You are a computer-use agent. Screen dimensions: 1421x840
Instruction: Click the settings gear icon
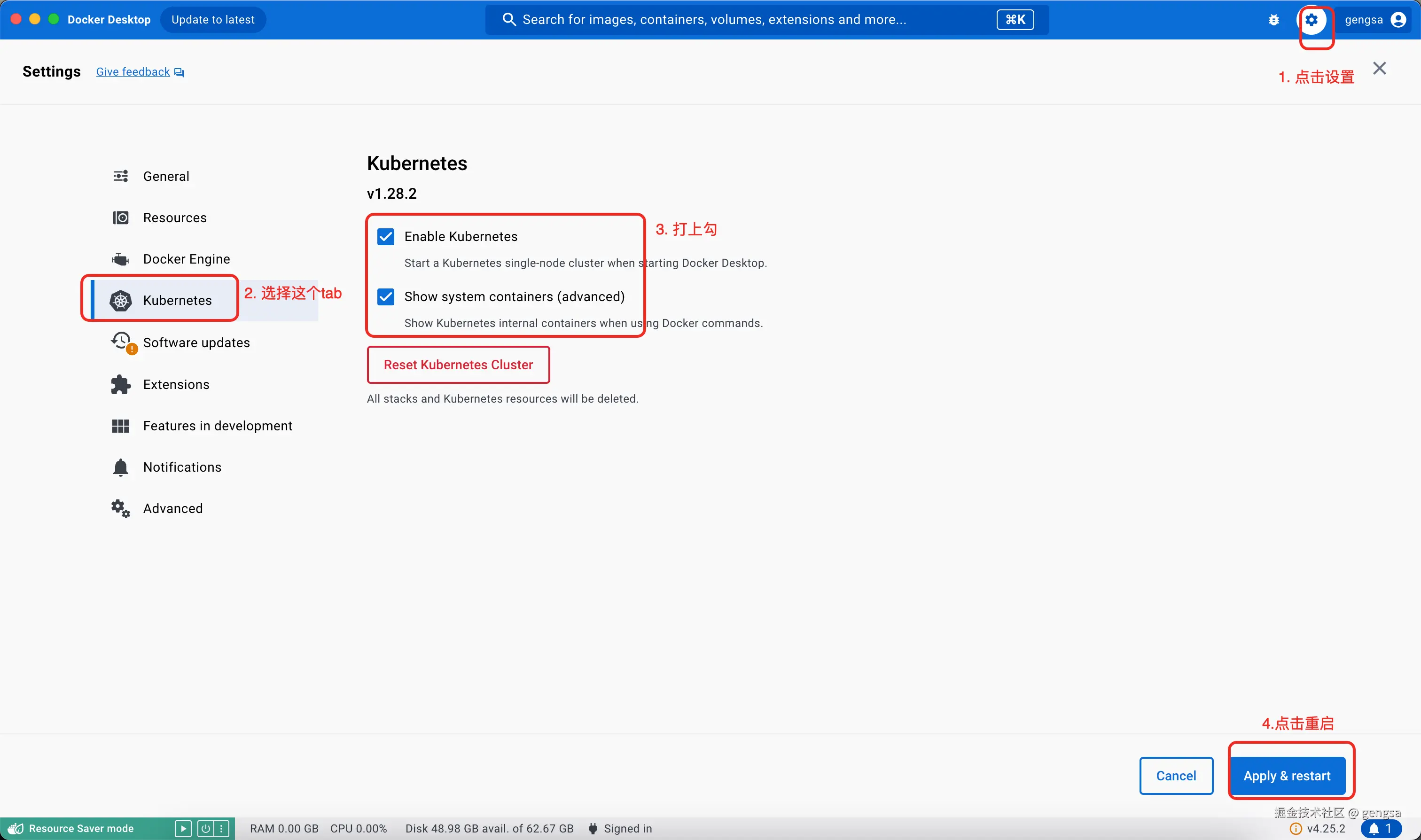[x=1312, y=20]
